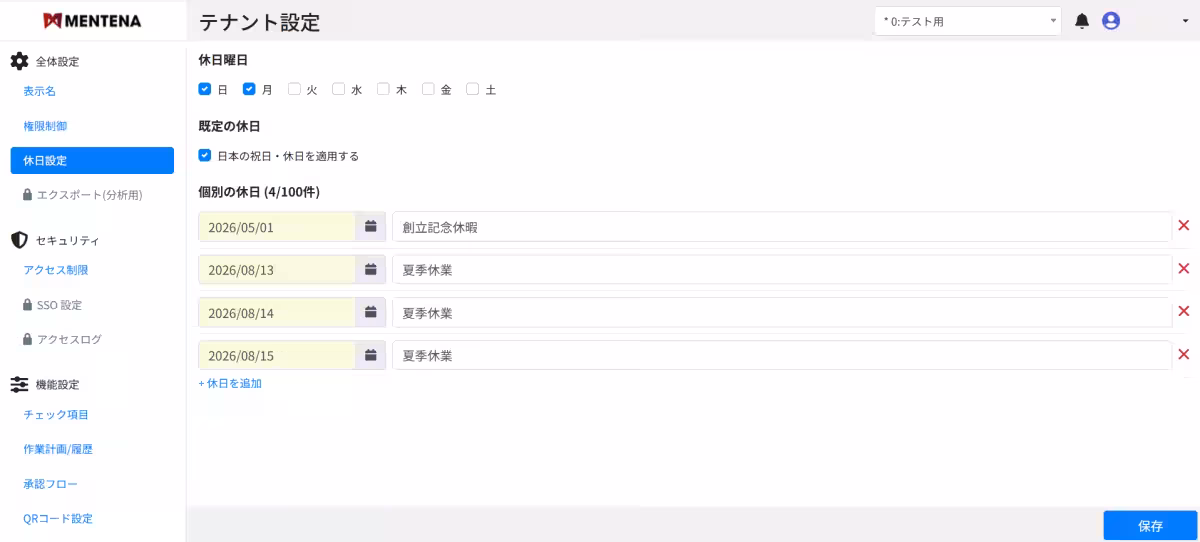Click the lock icon beside エクスポート(分析用)
Image resolution: width=1200 pixels, height=542 pixels.
pyautogui.click(x=28, y=195)
